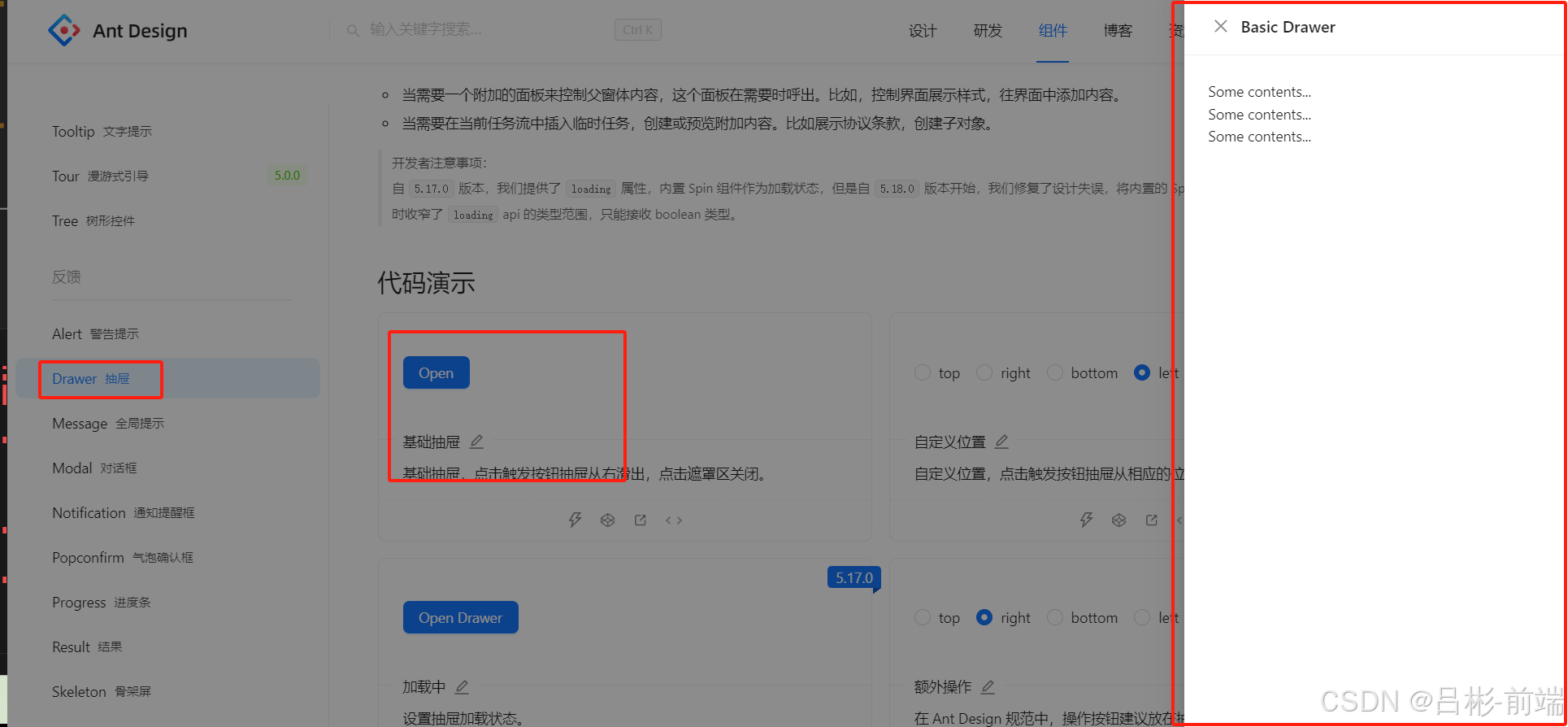The height and width of the screenshot is (727, 1568).
Task: Open-in-new-window icon under 基础抽屉 demo
Action: pos(641,520)
